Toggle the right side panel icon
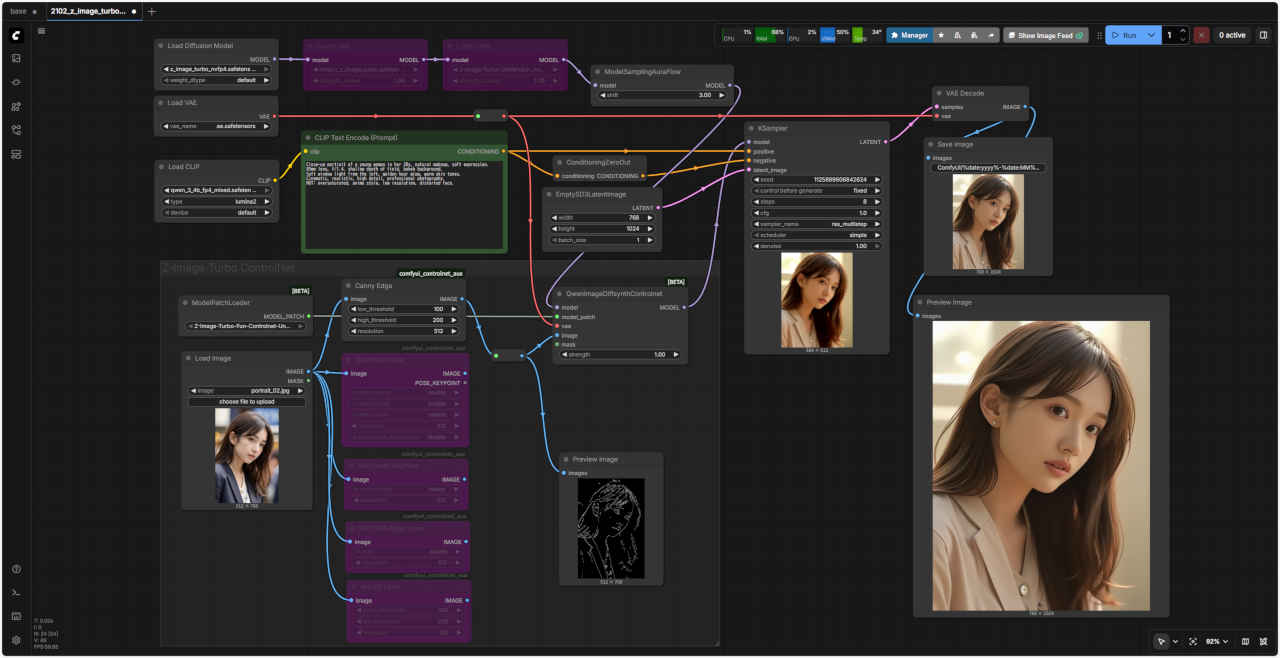 point(1263,35)
